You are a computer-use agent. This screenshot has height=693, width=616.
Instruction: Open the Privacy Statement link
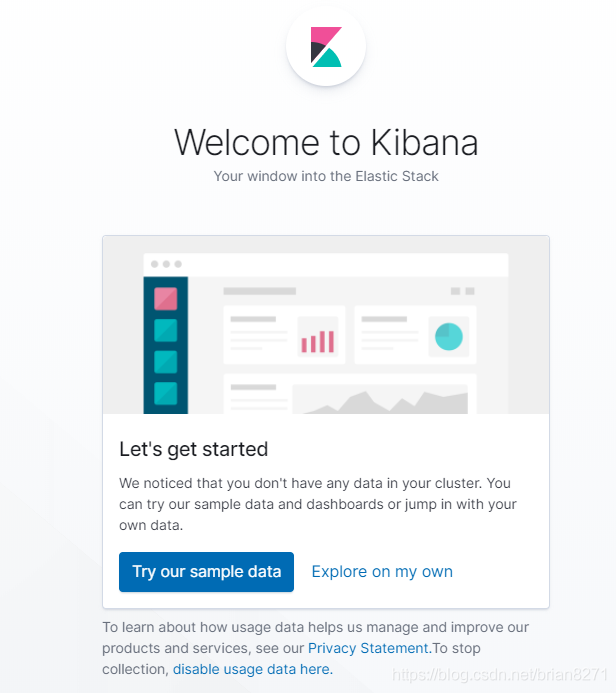click(369, 648)
